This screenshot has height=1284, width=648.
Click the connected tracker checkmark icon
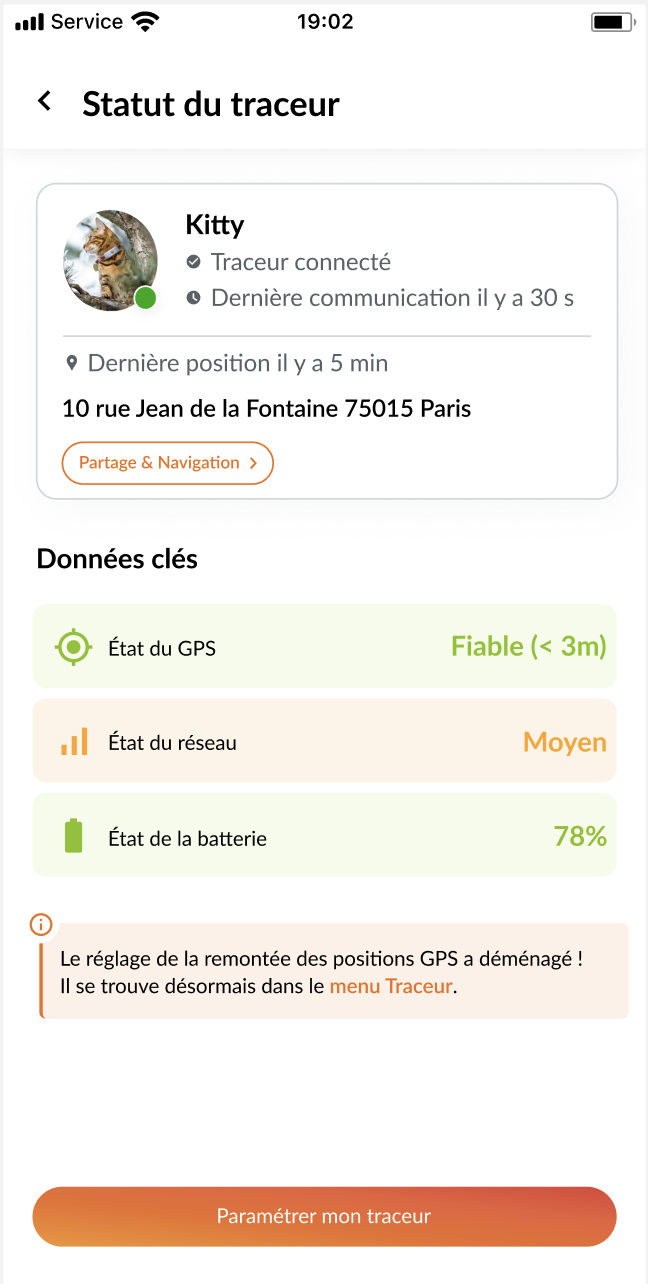pyautogui.click(x=194, y=262)
